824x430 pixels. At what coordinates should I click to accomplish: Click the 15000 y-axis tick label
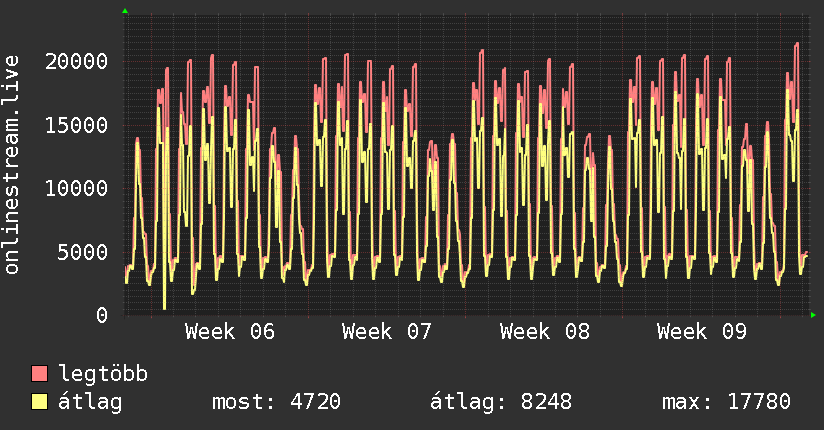[x=76, y=126]
